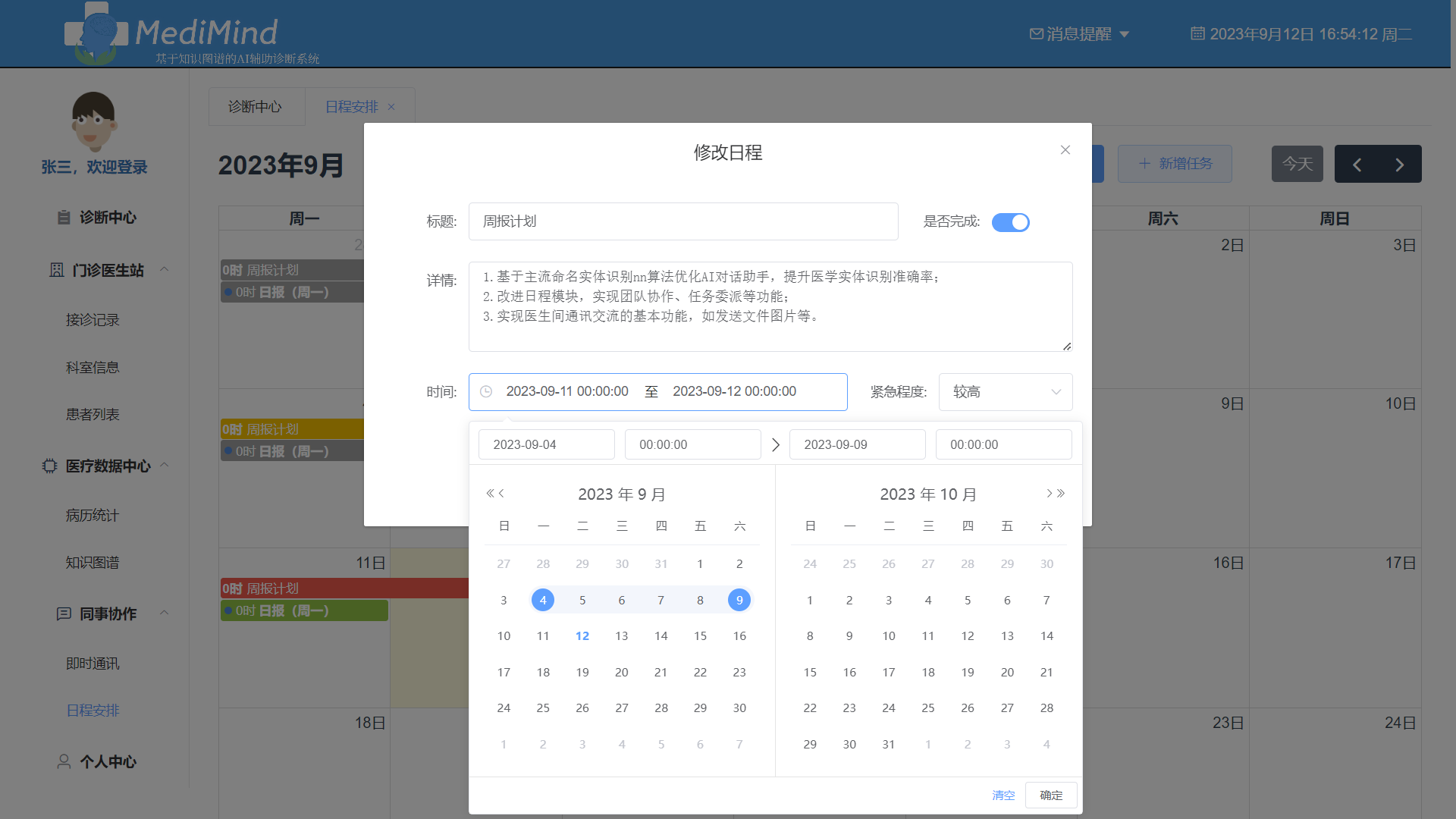Image resolution: width=1456 pixels, height=819 pixels.
Task: Click the 医疗数据中心 chip icon
Action: 49,466
